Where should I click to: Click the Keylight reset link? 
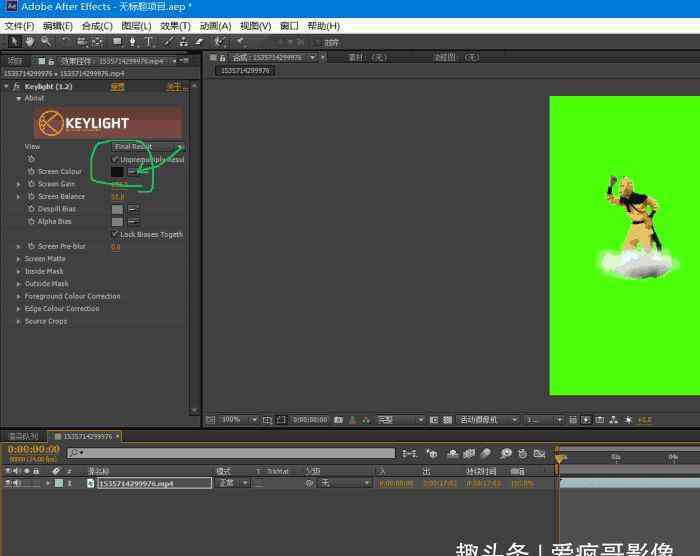118,87
